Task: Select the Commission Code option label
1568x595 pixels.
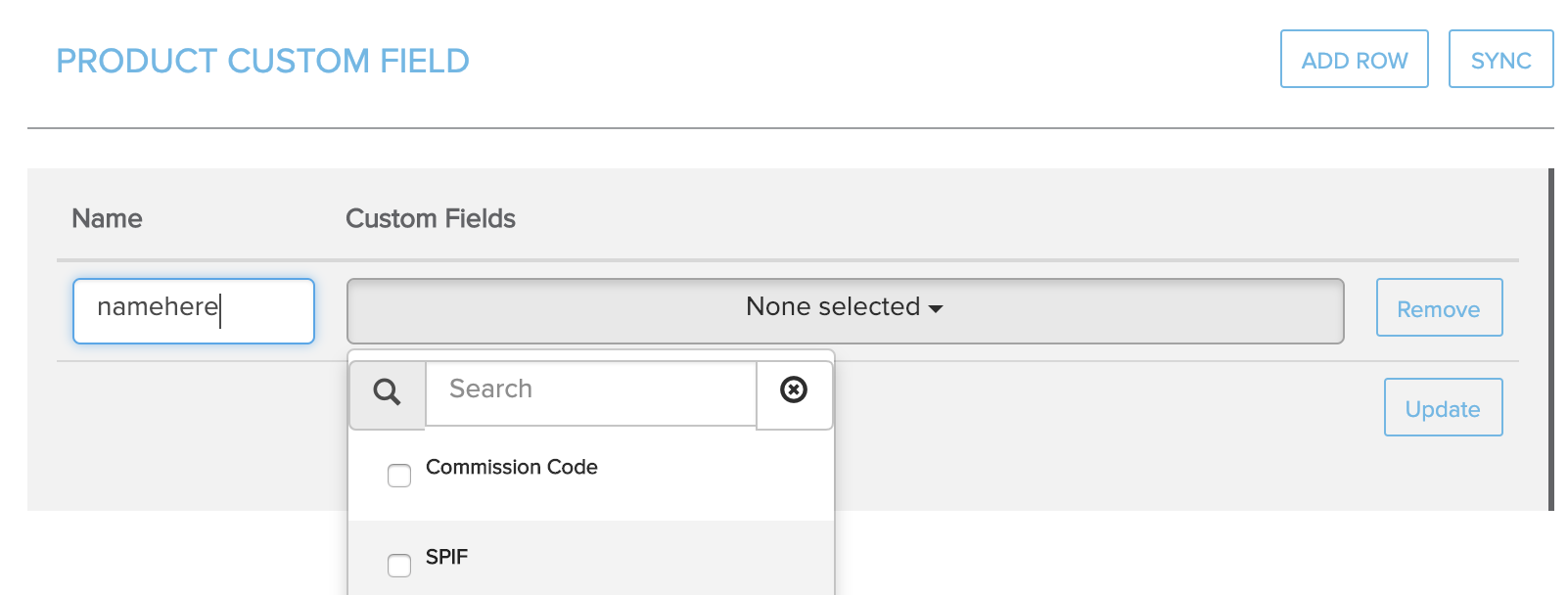Action: tap(511, 468)
